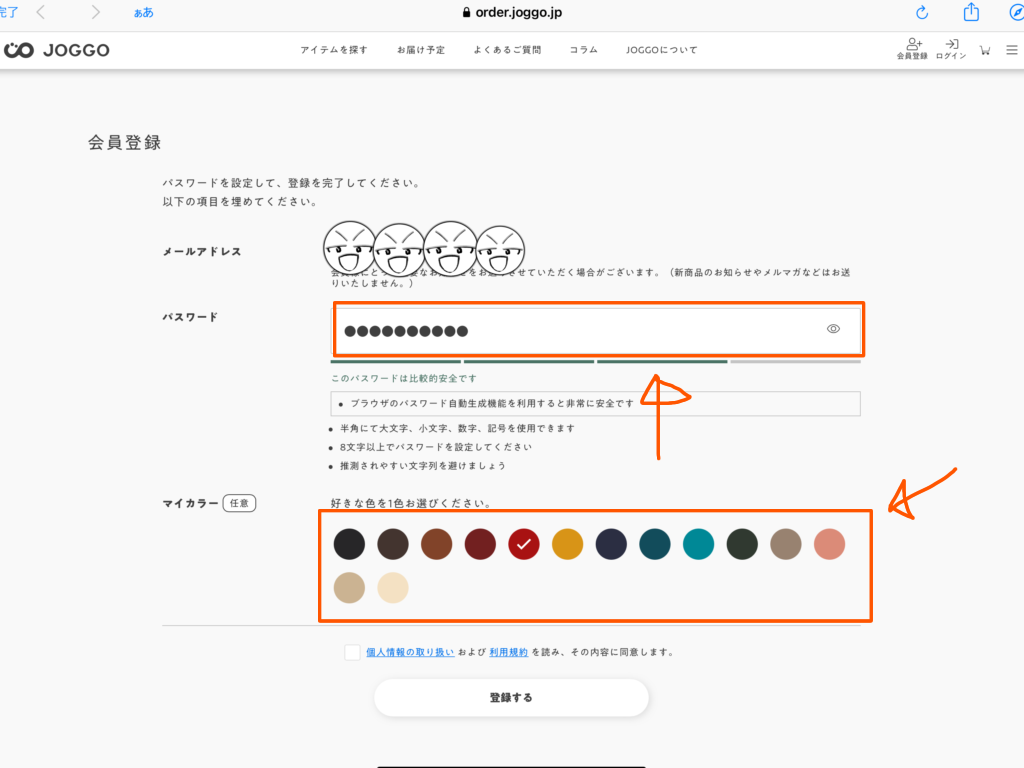1024x768 pixels.
Task: Check the terms agreement checkbox
Action: 352,652
